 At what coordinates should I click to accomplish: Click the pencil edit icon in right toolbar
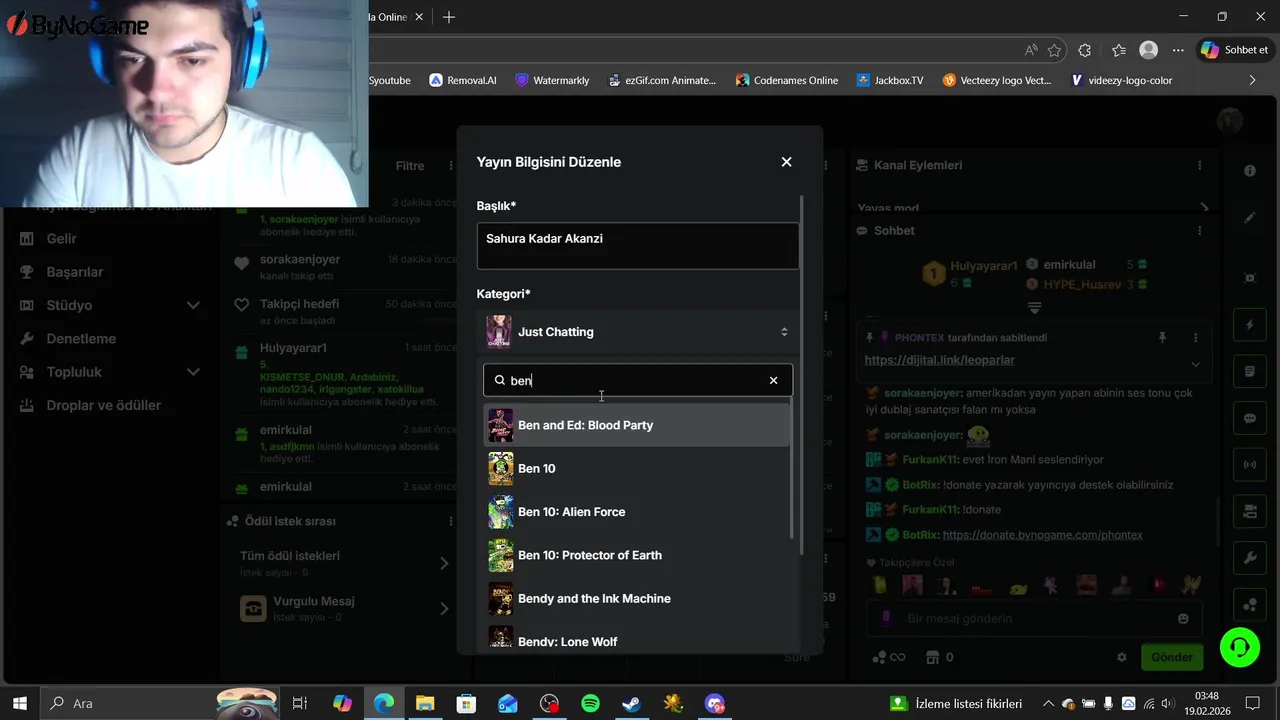(1250, 217)
